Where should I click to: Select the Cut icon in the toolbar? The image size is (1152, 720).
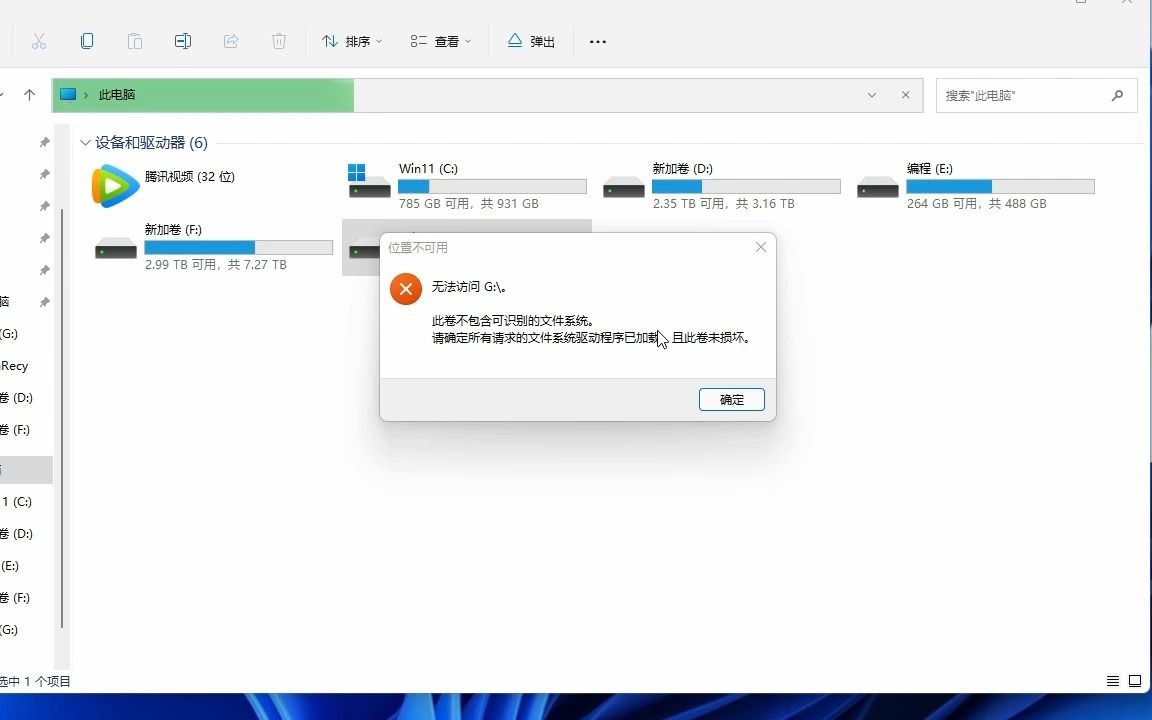(x=40, y=41)
